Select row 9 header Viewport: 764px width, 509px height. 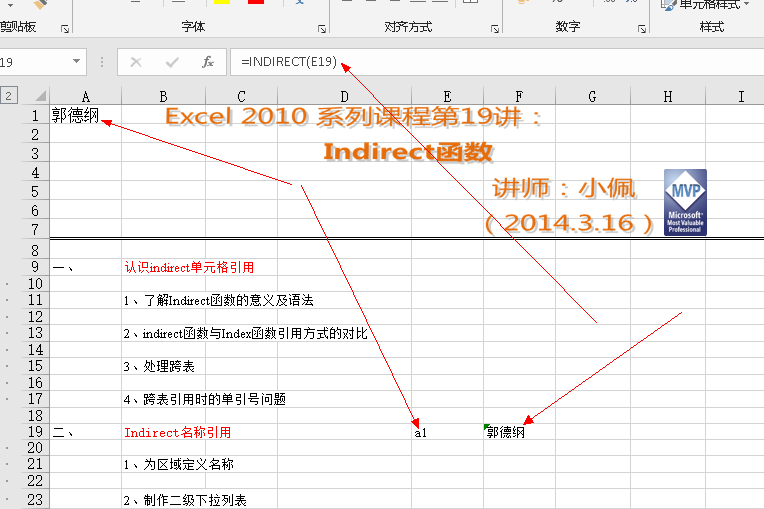[35, 267]
